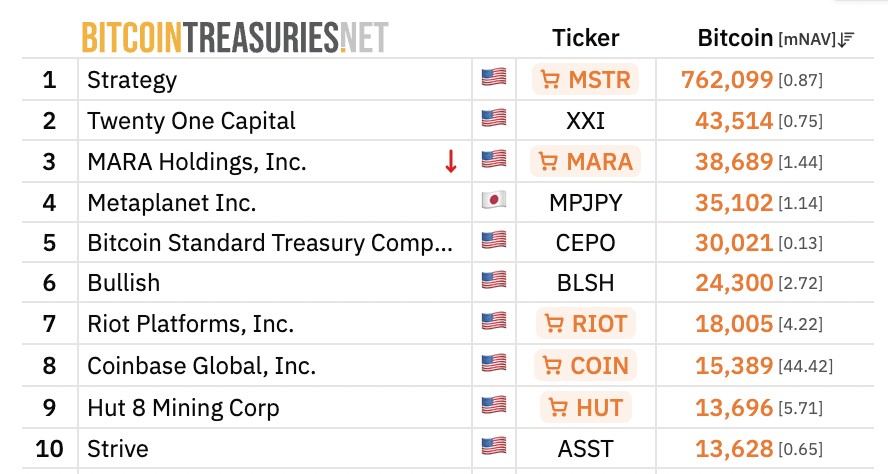Viewport: 888px width, 474px height.
Task: Click the cart icon next to MARA ticker
Action: [x=549, y=161]
